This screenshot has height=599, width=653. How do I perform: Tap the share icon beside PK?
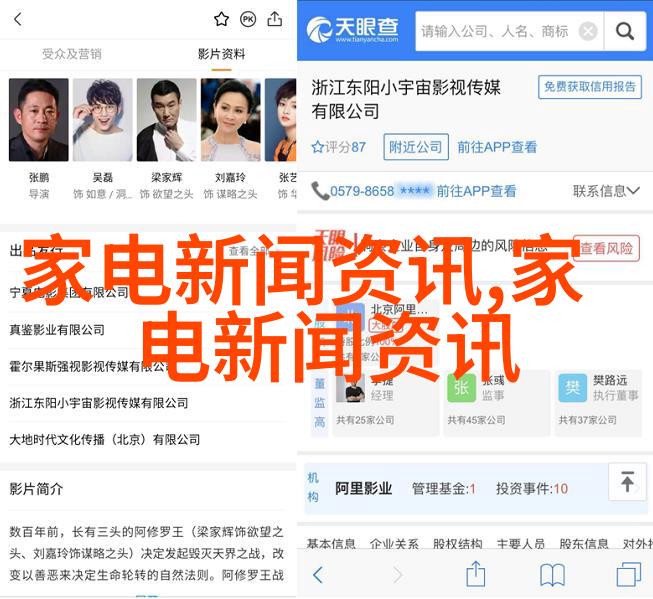click(x=274, y=19)
